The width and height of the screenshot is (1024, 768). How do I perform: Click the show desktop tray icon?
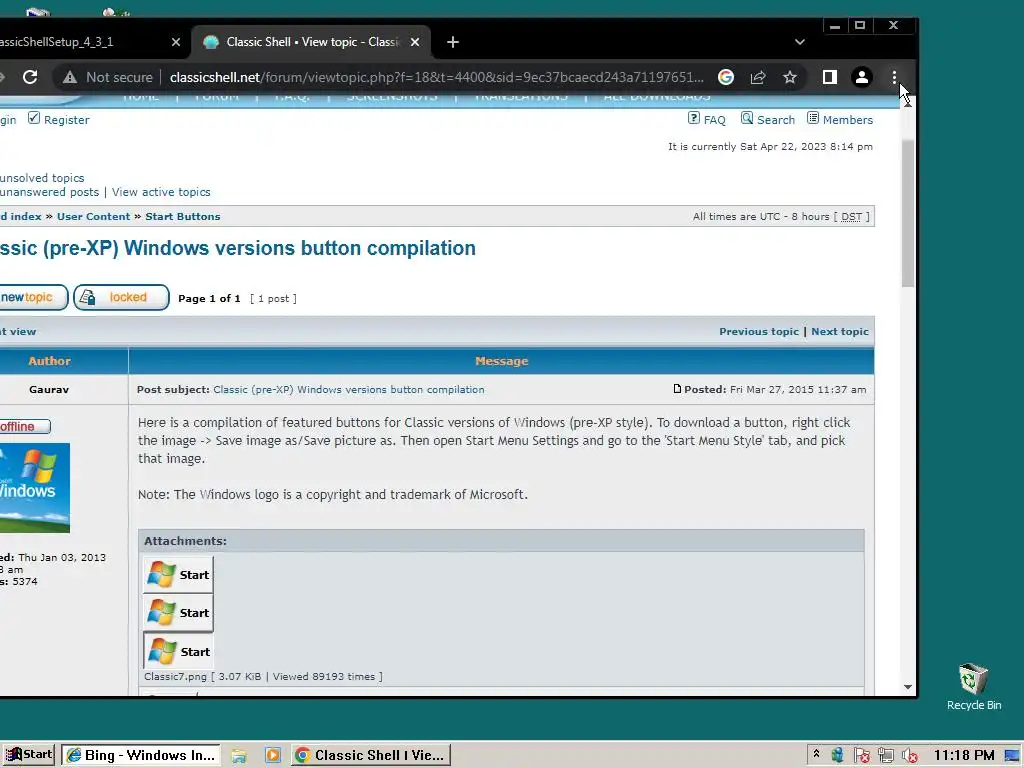pos(1012,756)
